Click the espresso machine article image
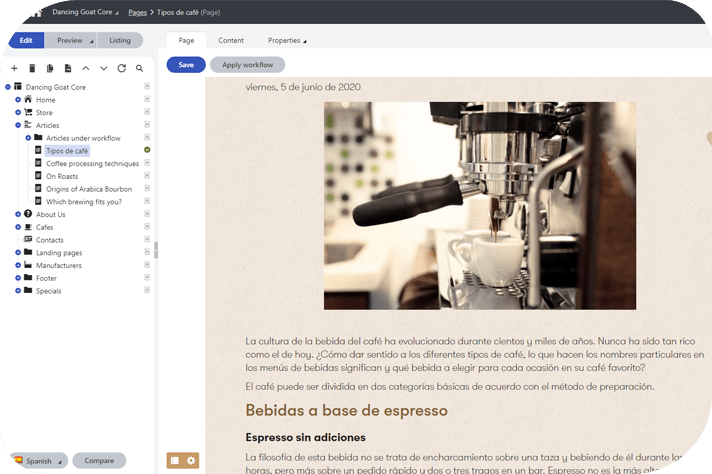 (480, 206)
